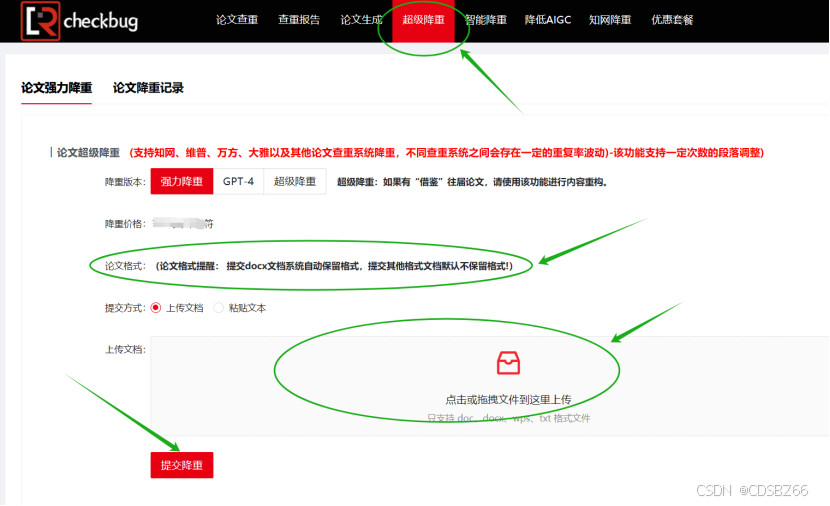Select the 超级降重 navigation tab
Viewport: 830px width, 506px height.
[x=423, y=21]
